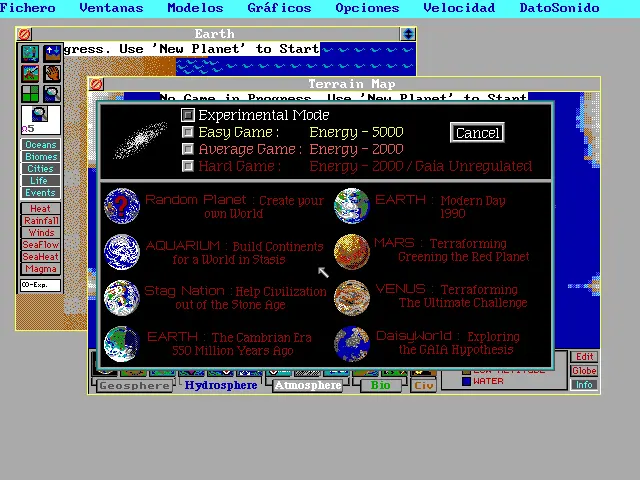Click the Cancel button
The image size is (640, 480).
click(477, 133)
